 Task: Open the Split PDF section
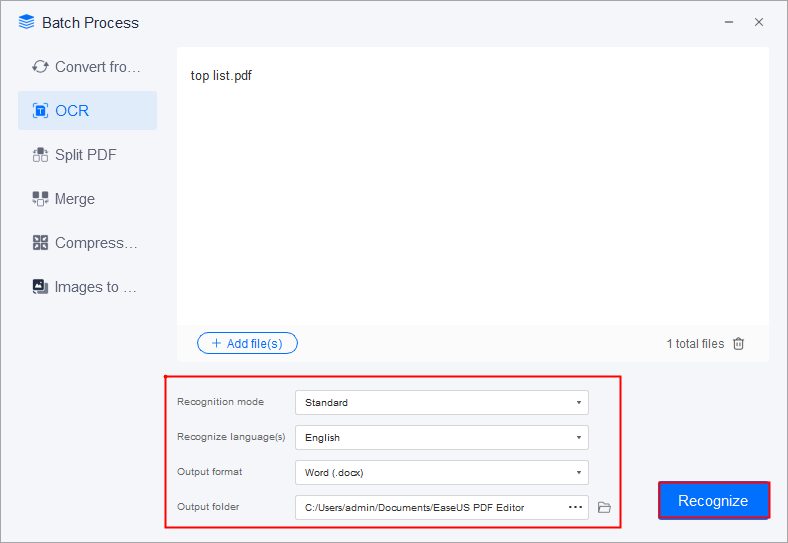[87, 155]
